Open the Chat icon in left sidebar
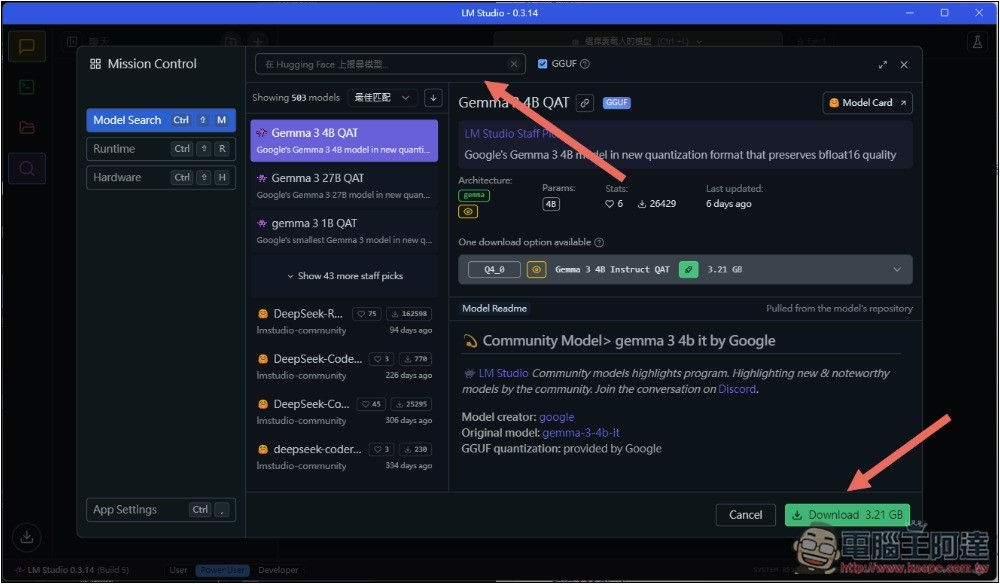 pos(27,46)
